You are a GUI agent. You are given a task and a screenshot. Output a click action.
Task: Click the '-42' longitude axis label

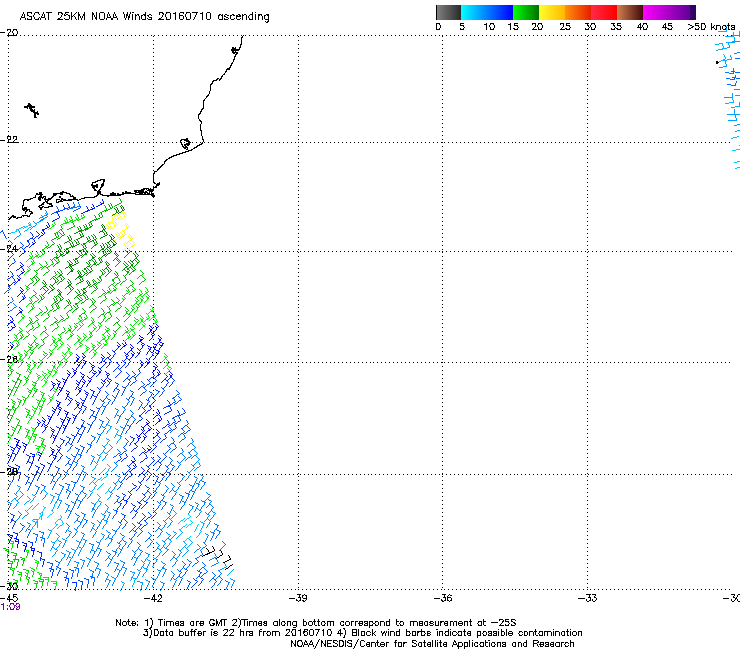tap(154, 598)
